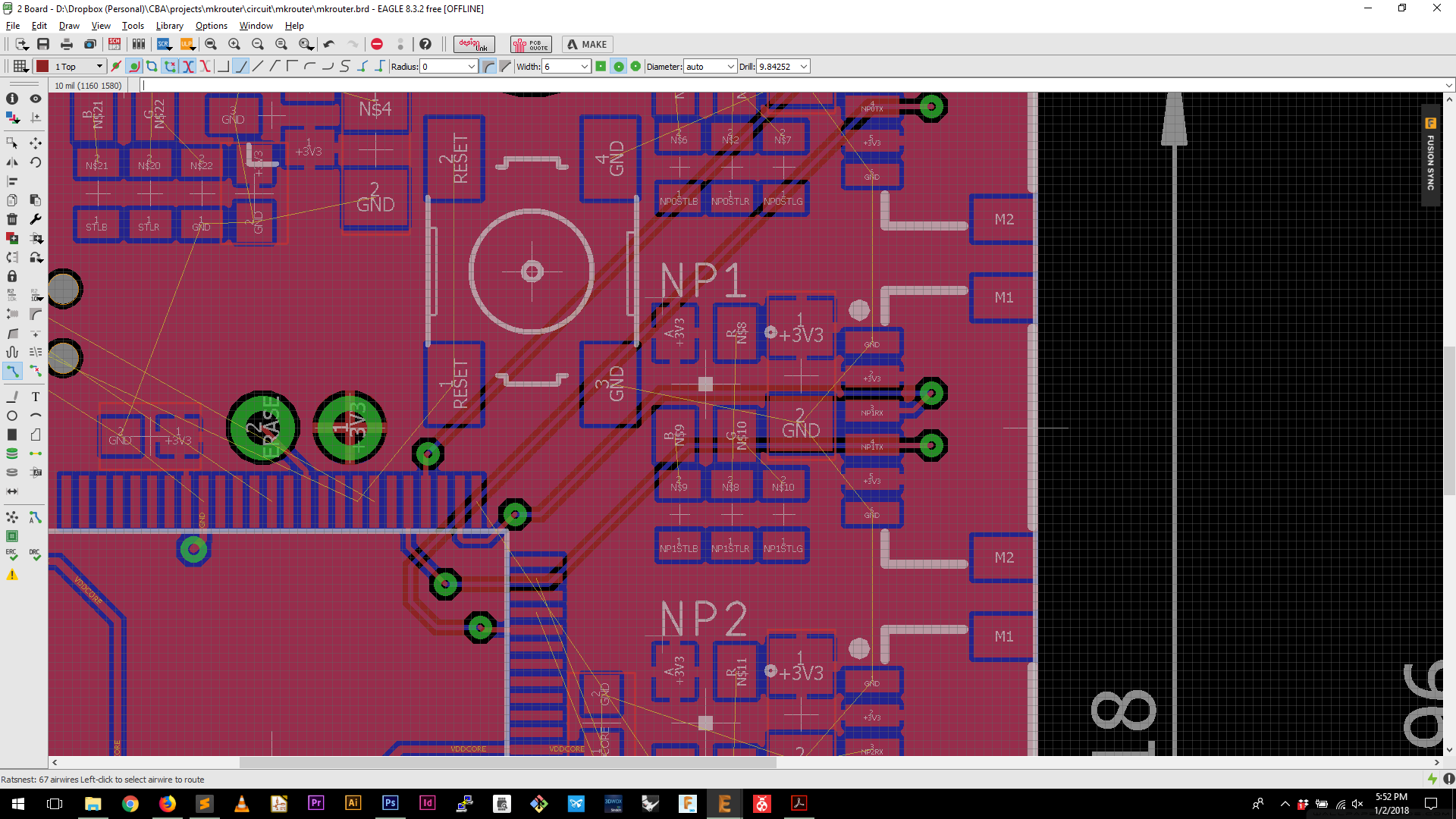This screenshot has height=819, width=1456.
Task: Select the Ratsnest tool
Action: (12, 517)
